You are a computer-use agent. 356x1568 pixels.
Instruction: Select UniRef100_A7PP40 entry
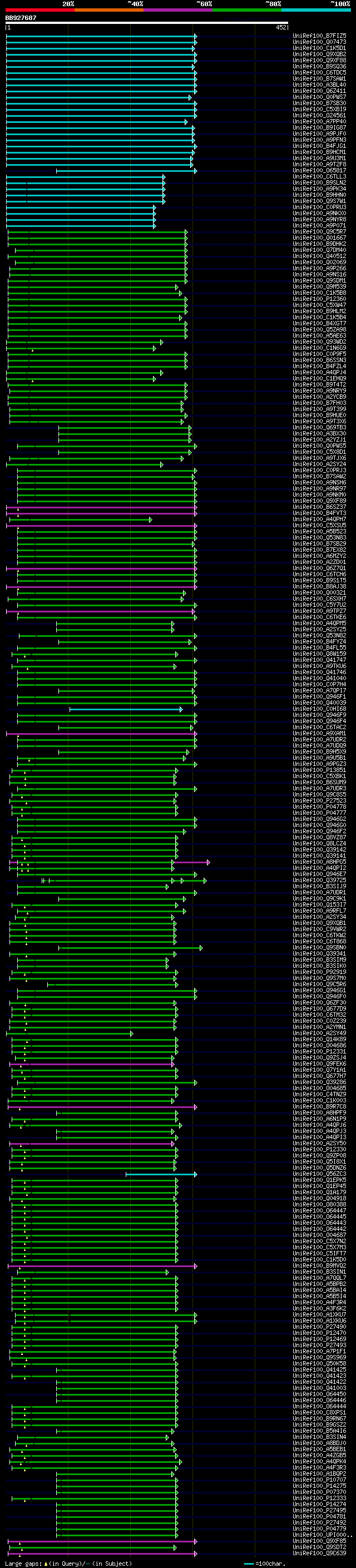[x=319, y=121]
